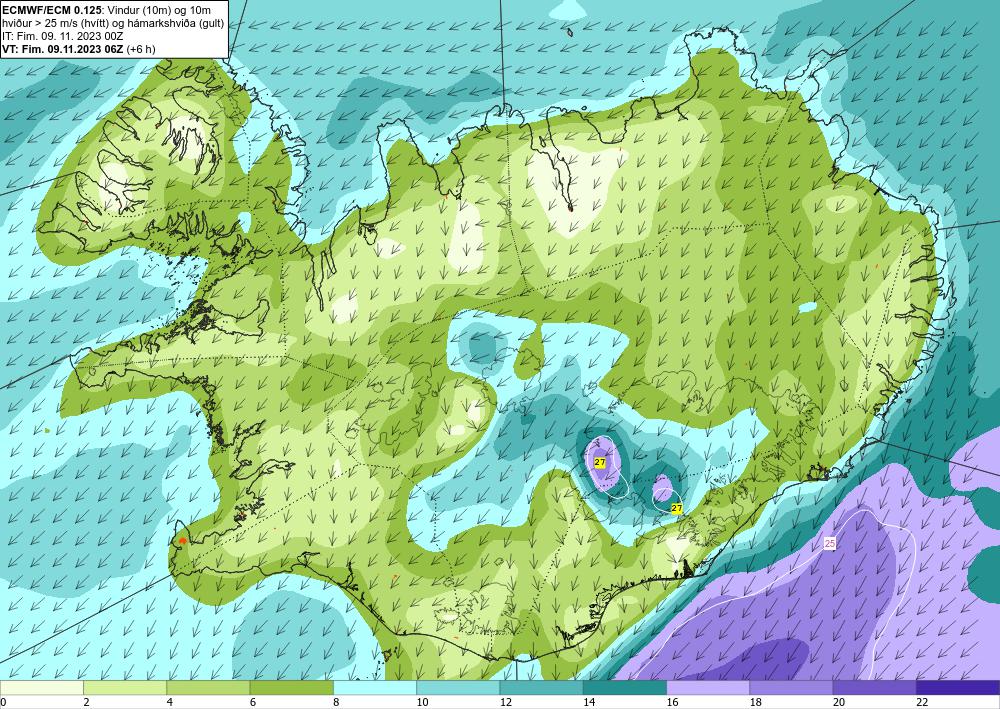This screenshot has width=1000, height=709.
Task: Click the '0' tick on the color scale
Action: pyautogui.click(x=3, y=702)
